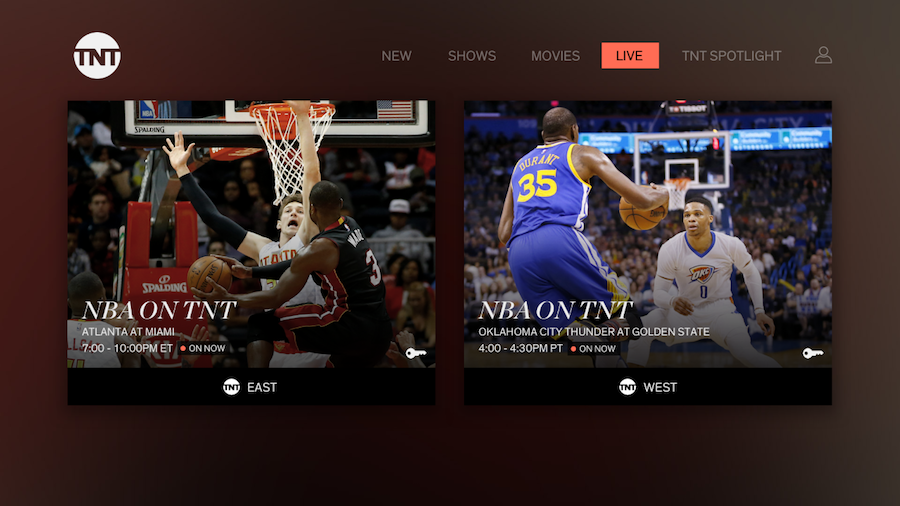This screenshot has width=900, height=506.
Task: Click ON NOW badge for Atlanta at Miami
Action: coord(203,348)
